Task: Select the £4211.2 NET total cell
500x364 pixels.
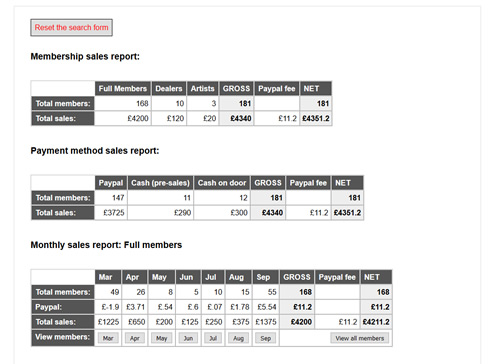Action: coord(376,322)
